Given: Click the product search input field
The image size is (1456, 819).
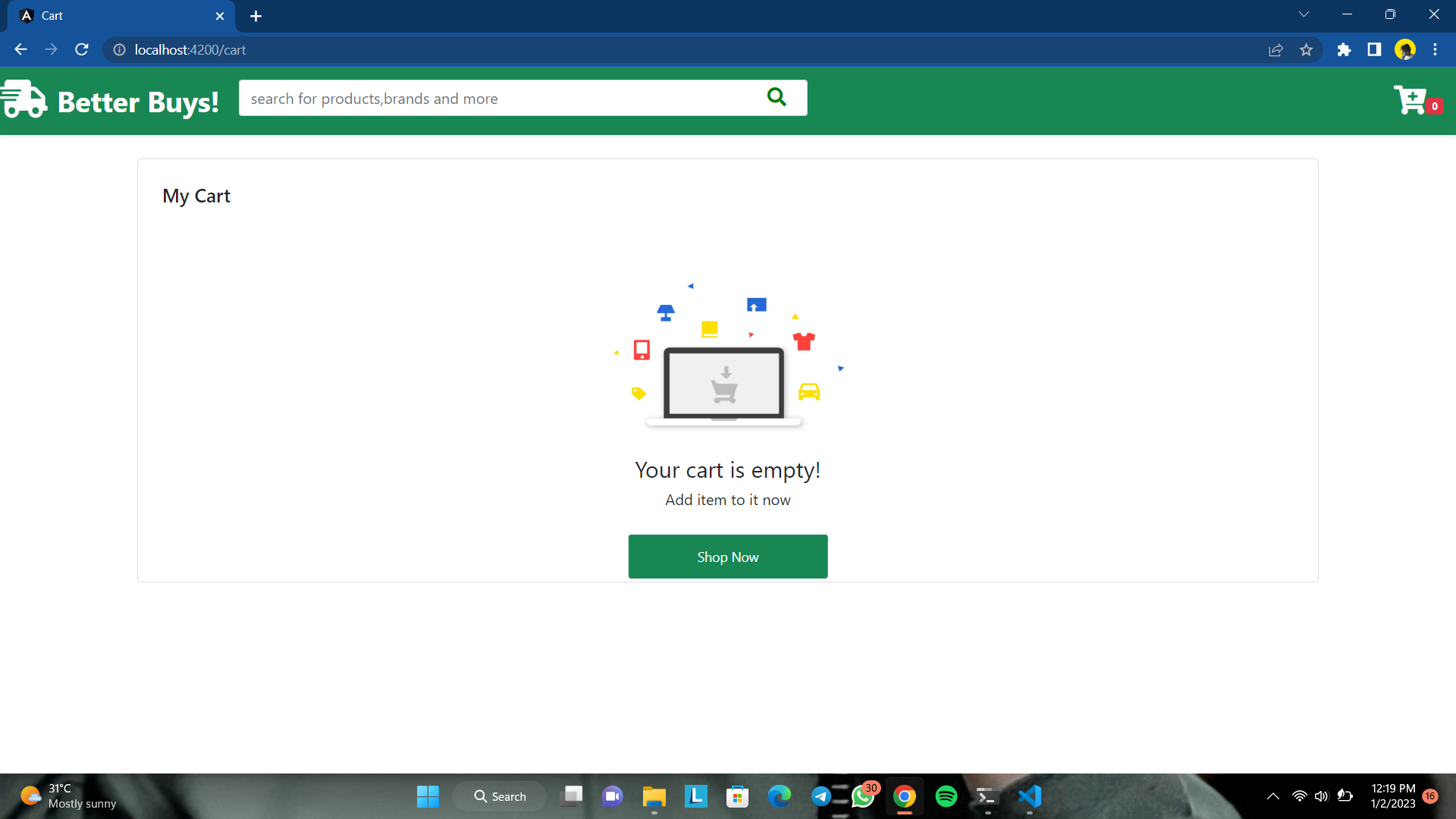Looking at the screenshot, I should [493, 98].
